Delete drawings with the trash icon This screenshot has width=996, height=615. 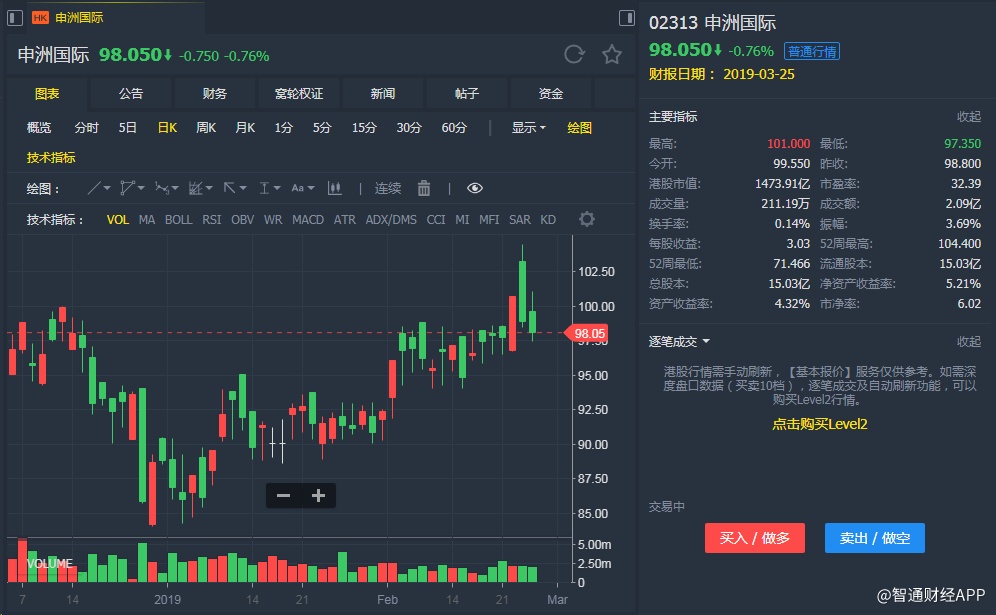(424, 188)
